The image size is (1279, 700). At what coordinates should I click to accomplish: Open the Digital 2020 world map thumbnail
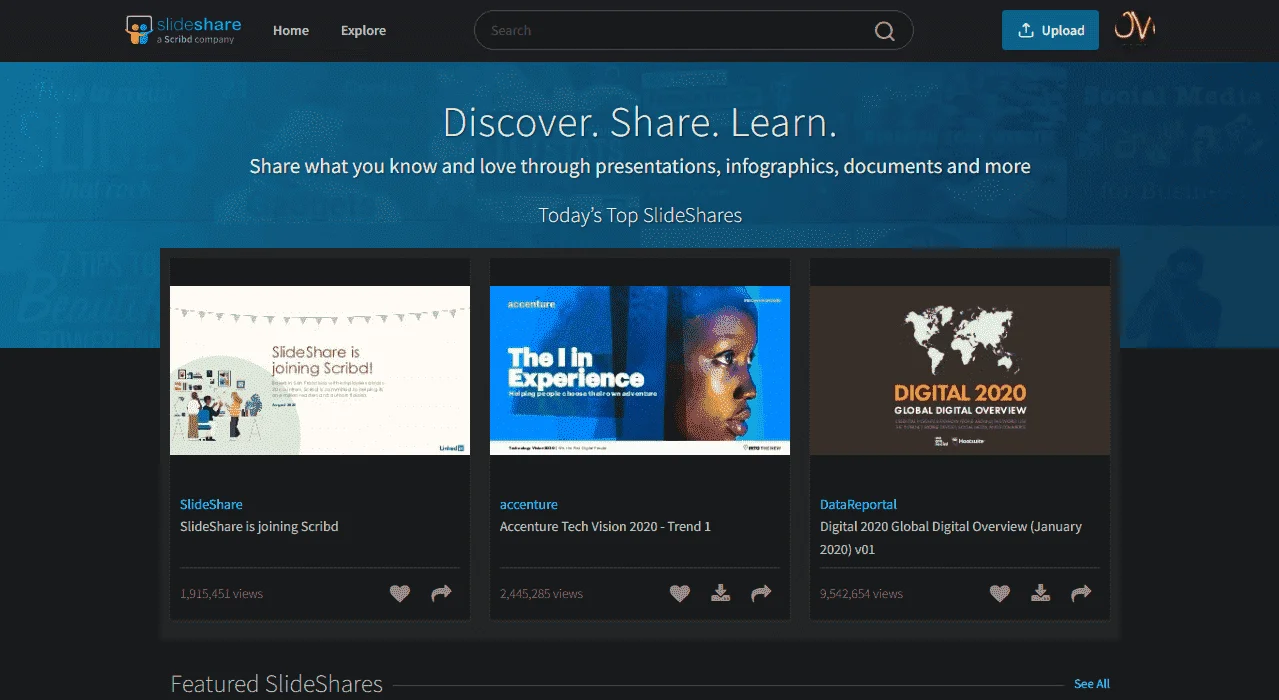pos(960,370)
